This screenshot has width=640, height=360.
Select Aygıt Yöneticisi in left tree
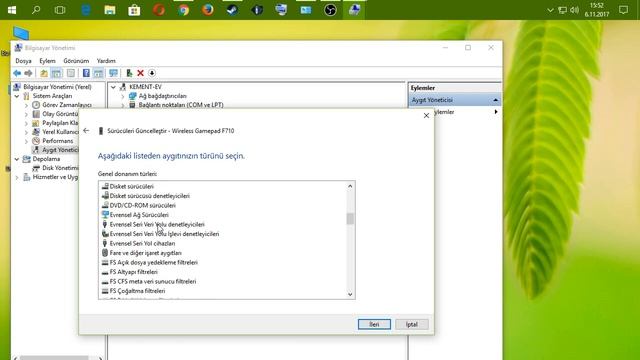56,150
